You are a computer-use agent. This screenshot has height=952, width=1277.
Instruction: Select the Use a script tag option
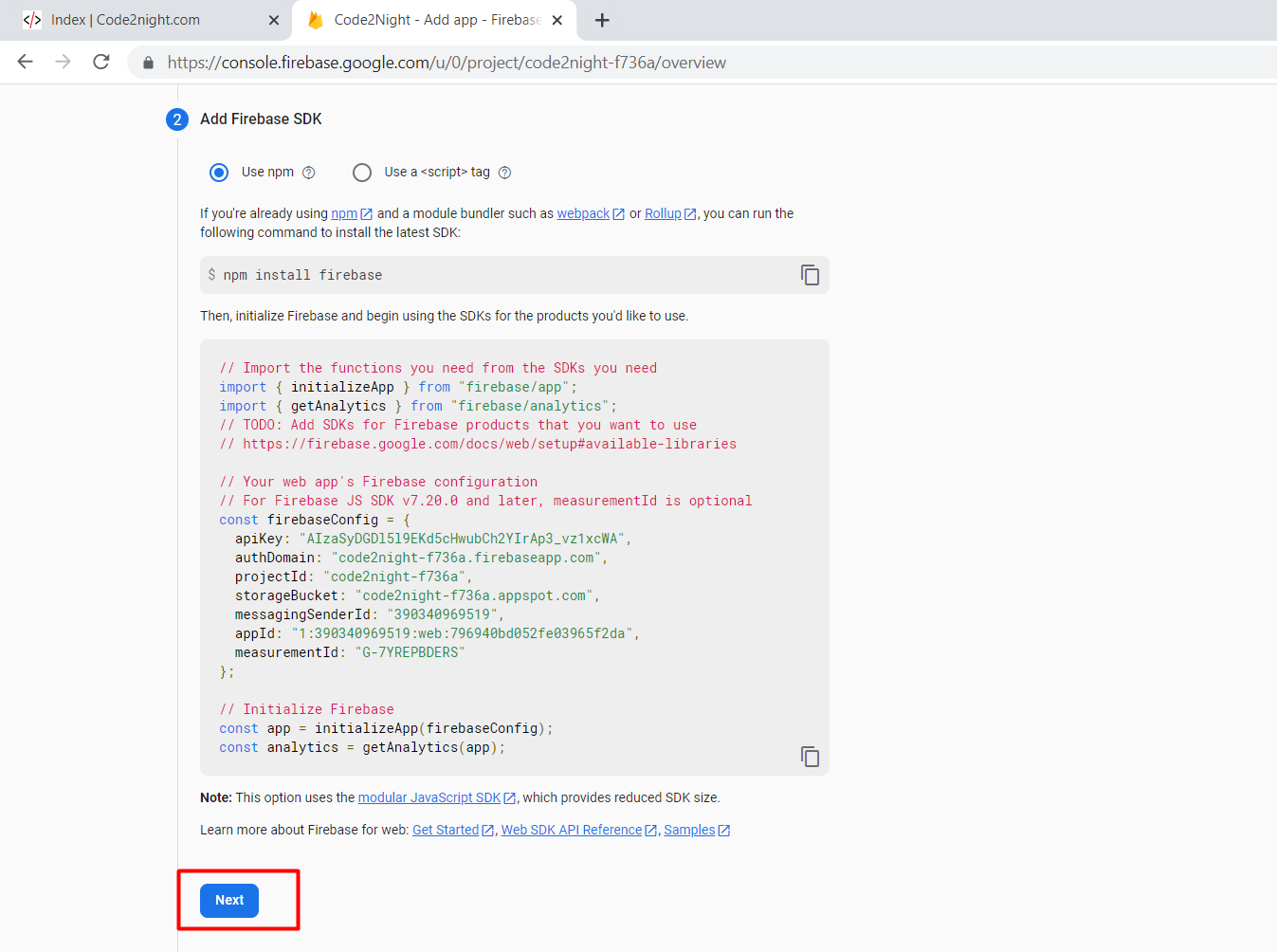(x=362, y=173)
